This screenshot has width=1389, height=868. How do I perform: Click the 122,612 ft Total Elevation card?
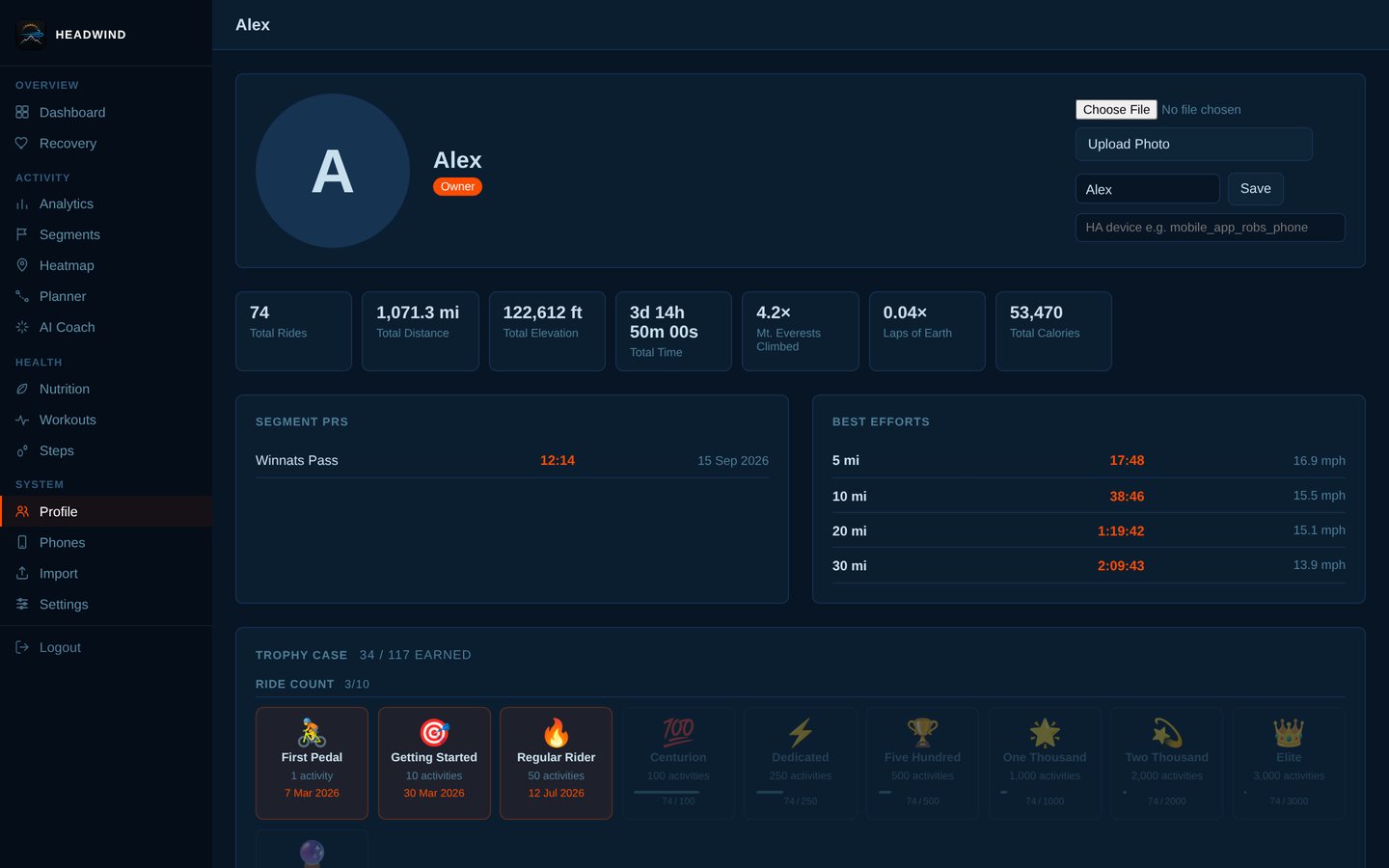(547, 331)
